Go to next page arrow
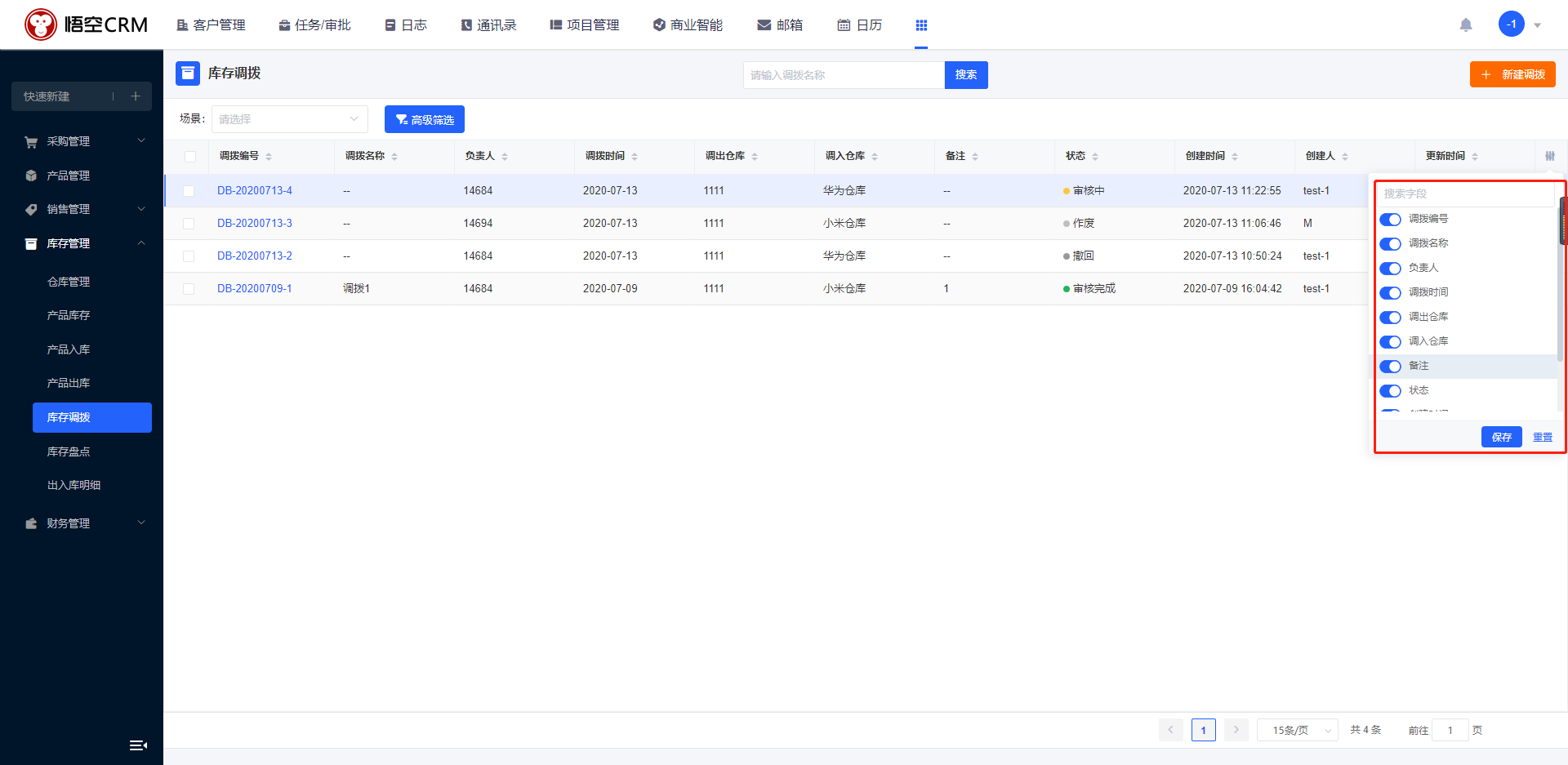The width and height of the screenshot is (1568, 765). pyautogui.click(x=1236, y=730)
